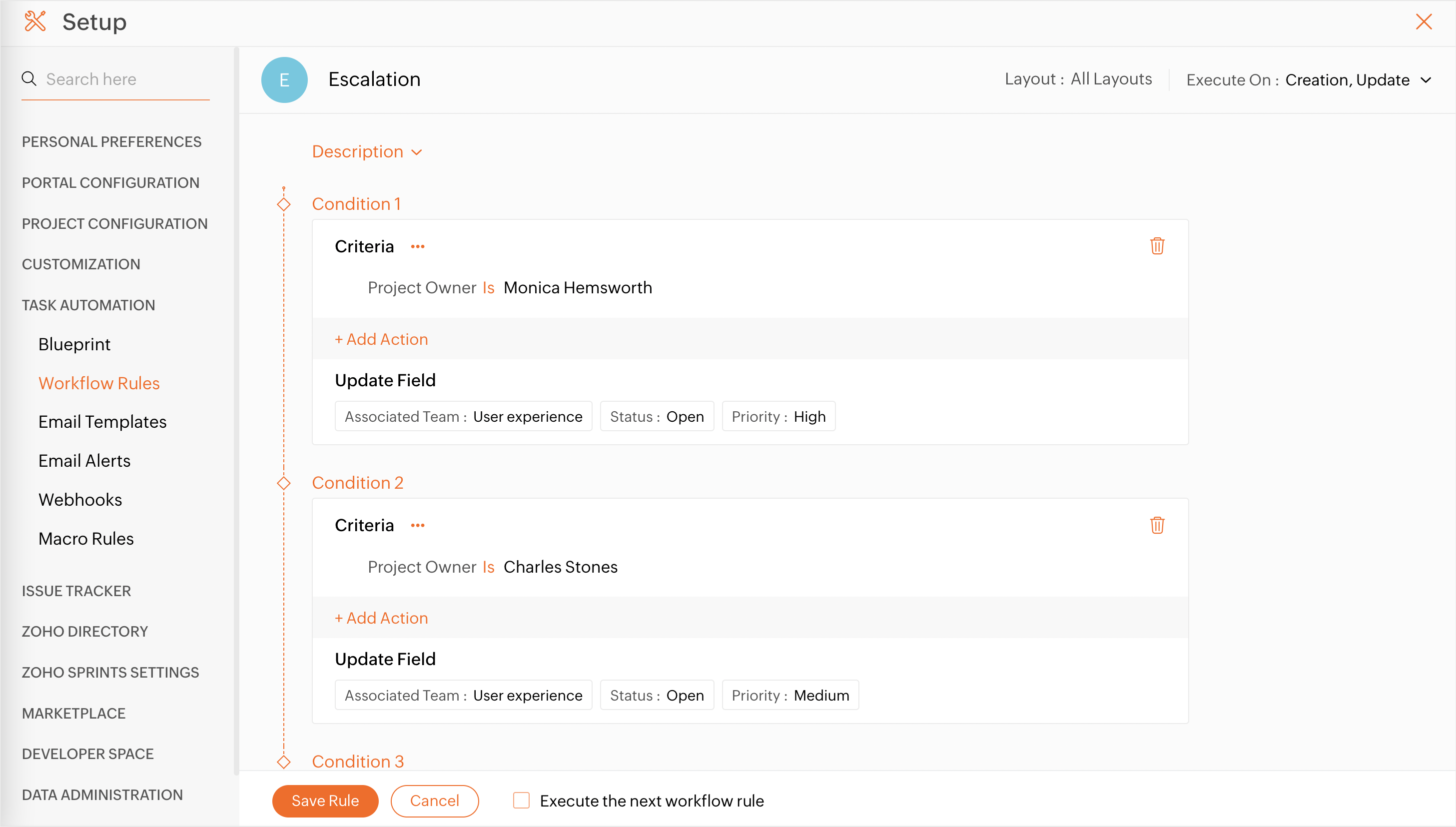
Task: Click the Condition 3 diamond marker
Action: (x=283, y=762)
